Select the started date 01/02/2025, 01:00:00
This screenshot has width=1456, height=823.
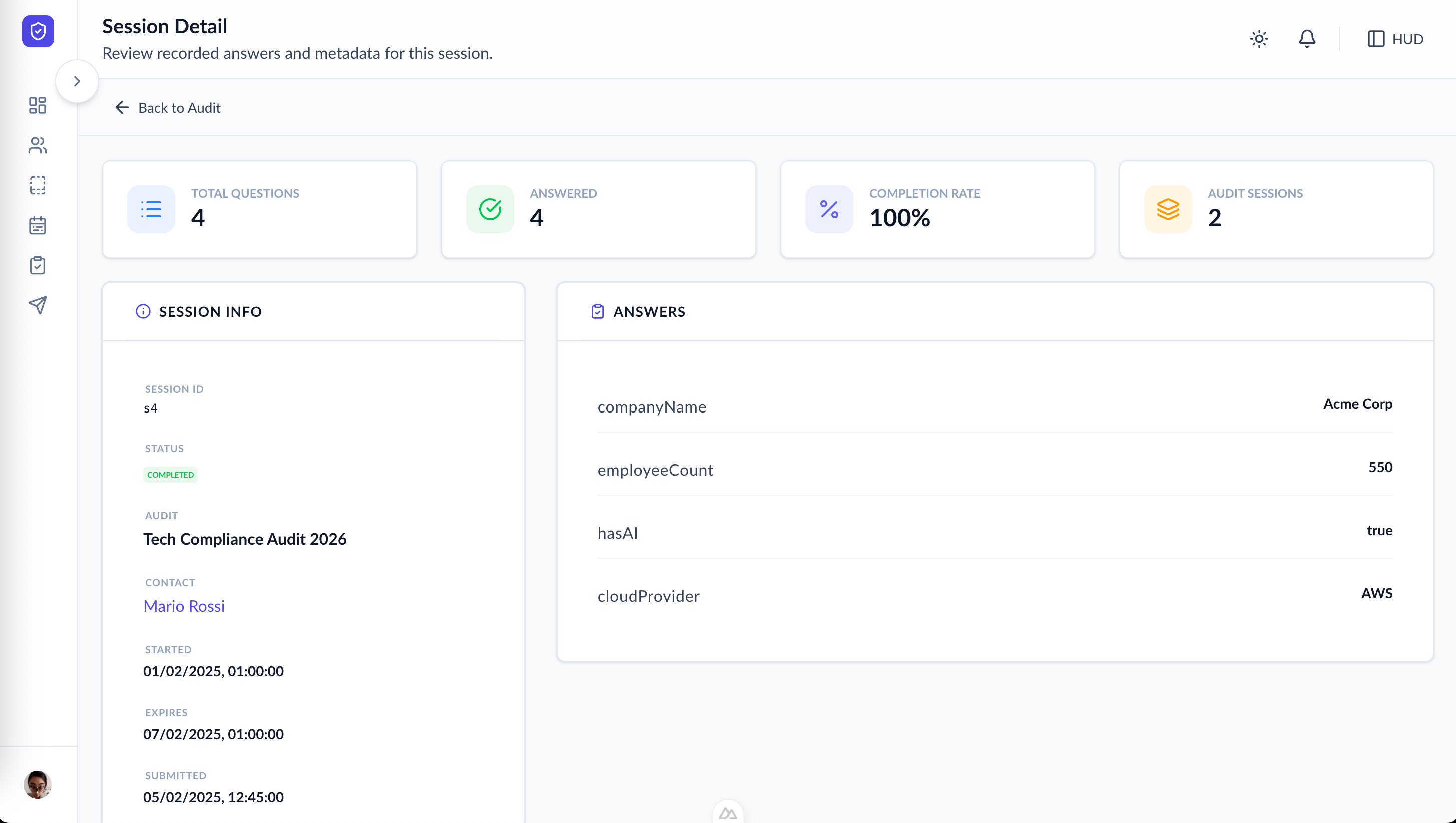pos(213,671)
